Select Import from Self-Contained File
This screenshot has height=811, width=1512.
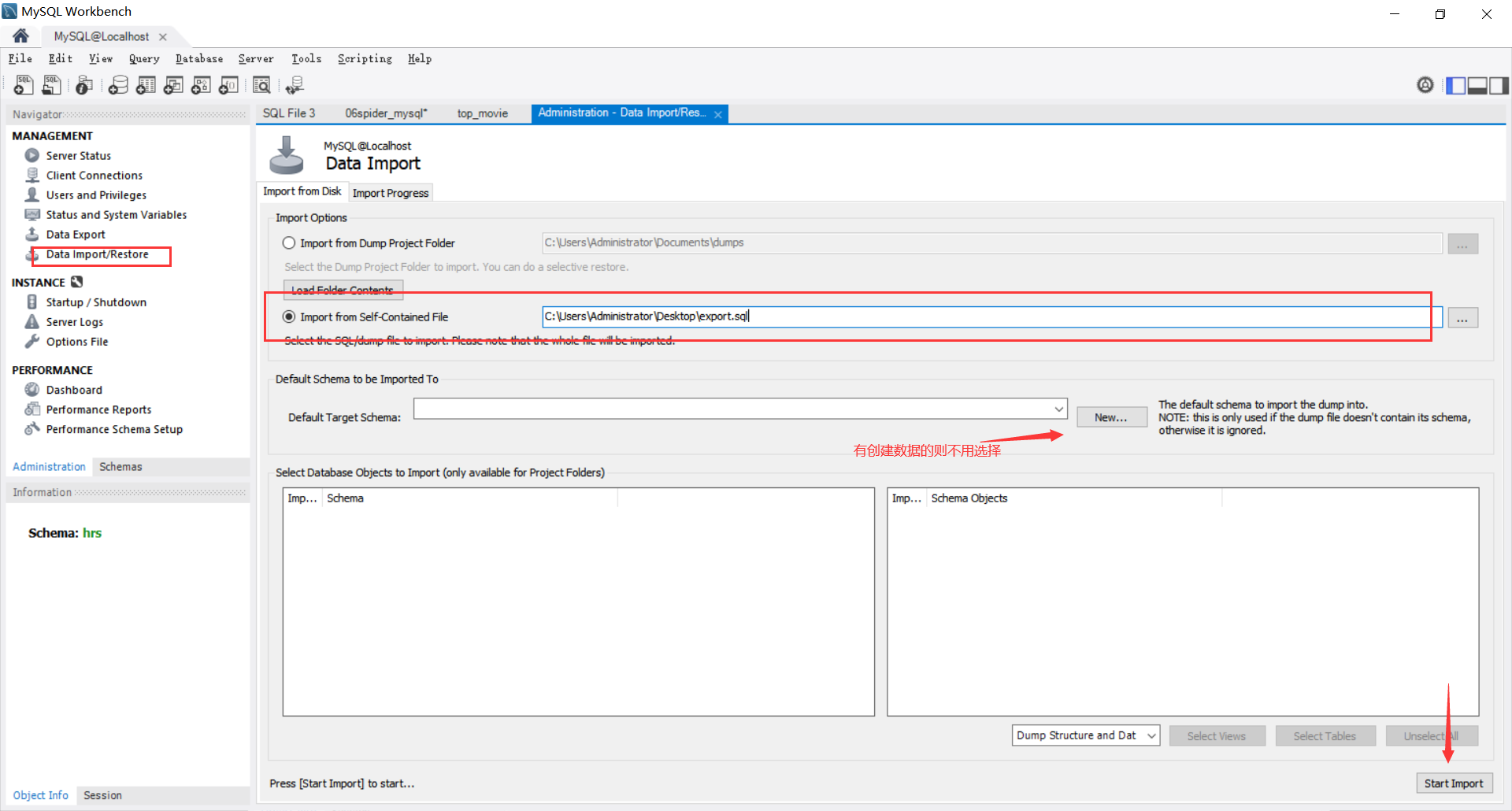pos(289,317)
